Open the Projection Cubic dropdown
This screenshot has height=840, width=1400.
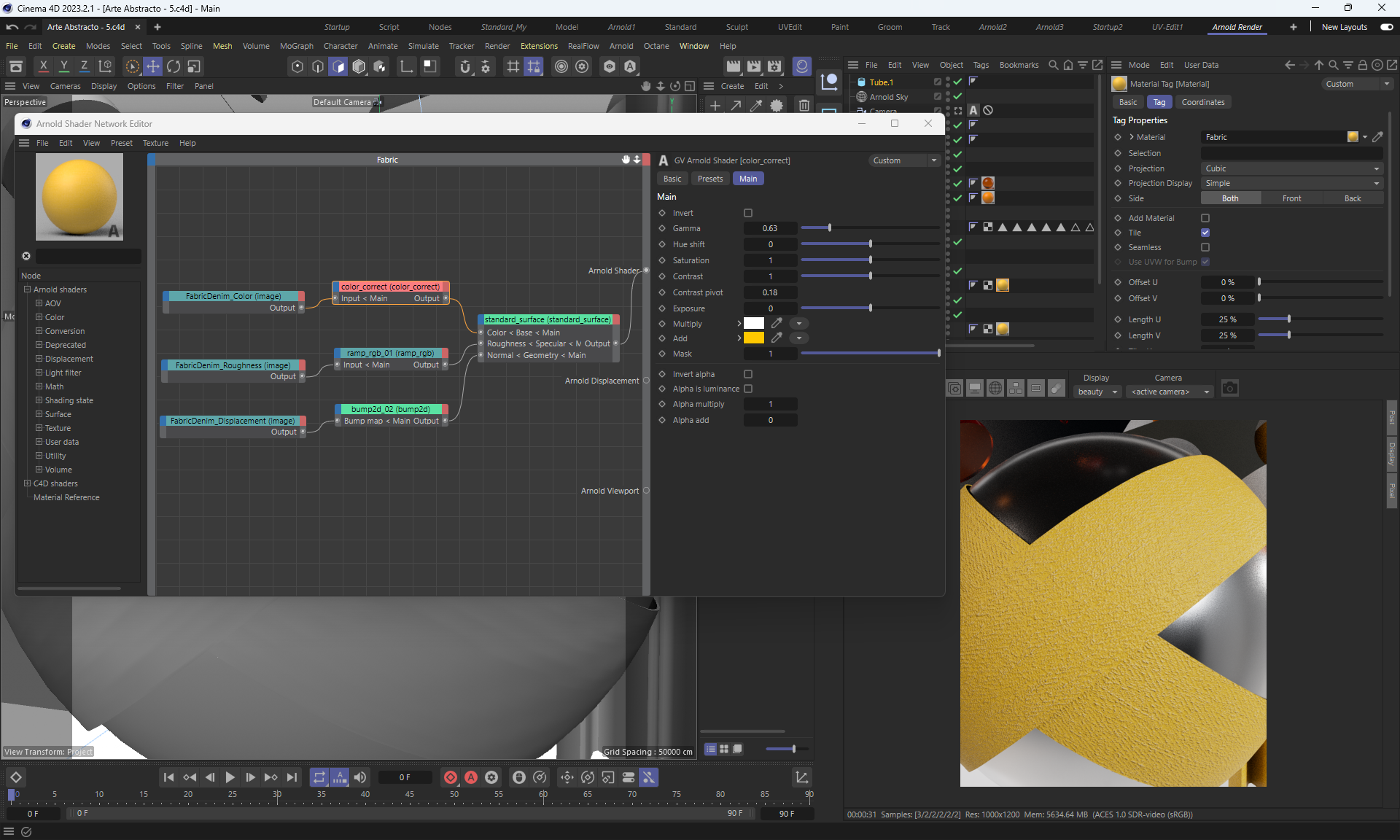[x=1291, y=168]
